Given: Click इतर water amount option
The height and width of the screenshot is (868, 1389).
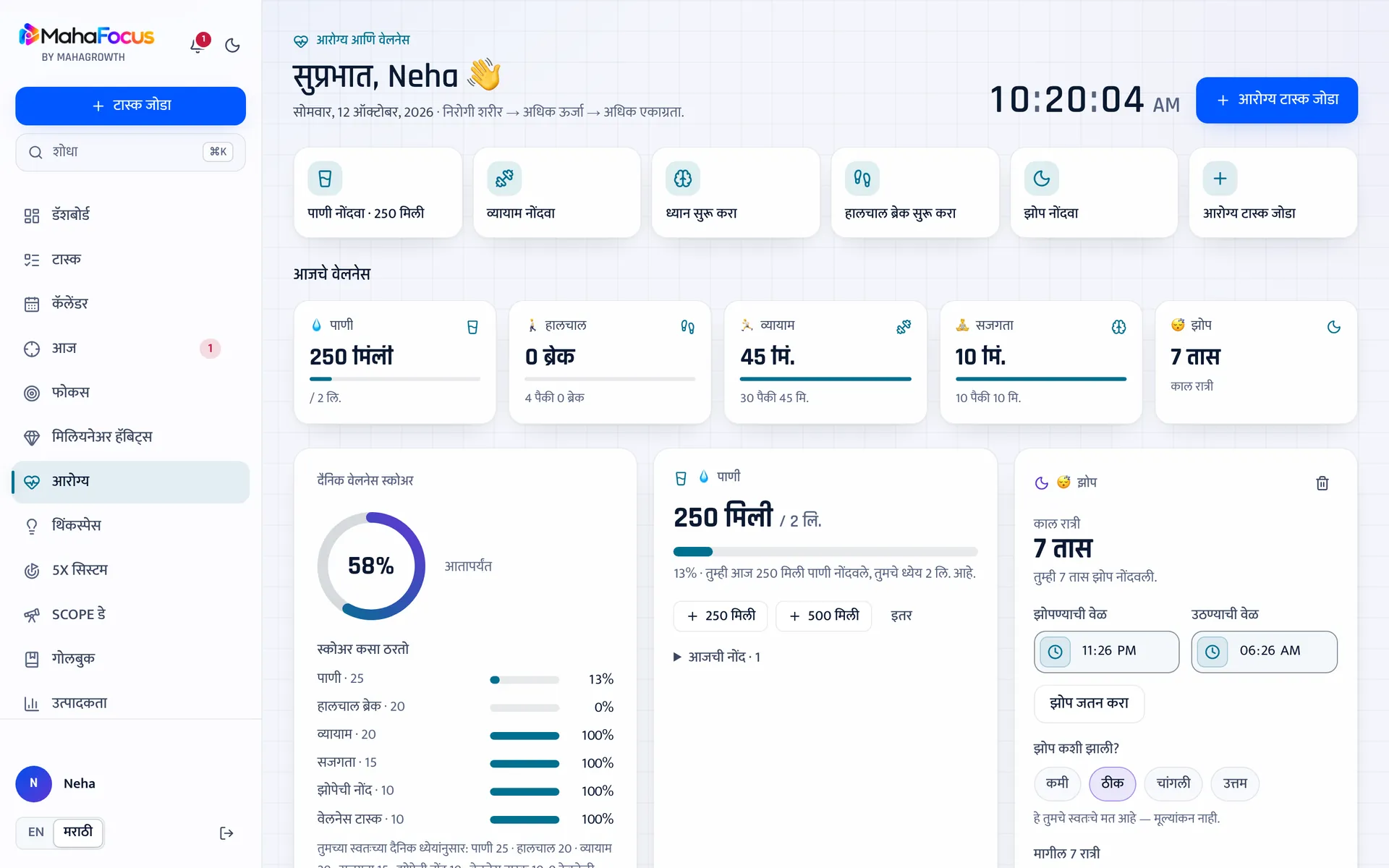Looking at the screenshot, I should pyautogui.click(x=901, y=616).
